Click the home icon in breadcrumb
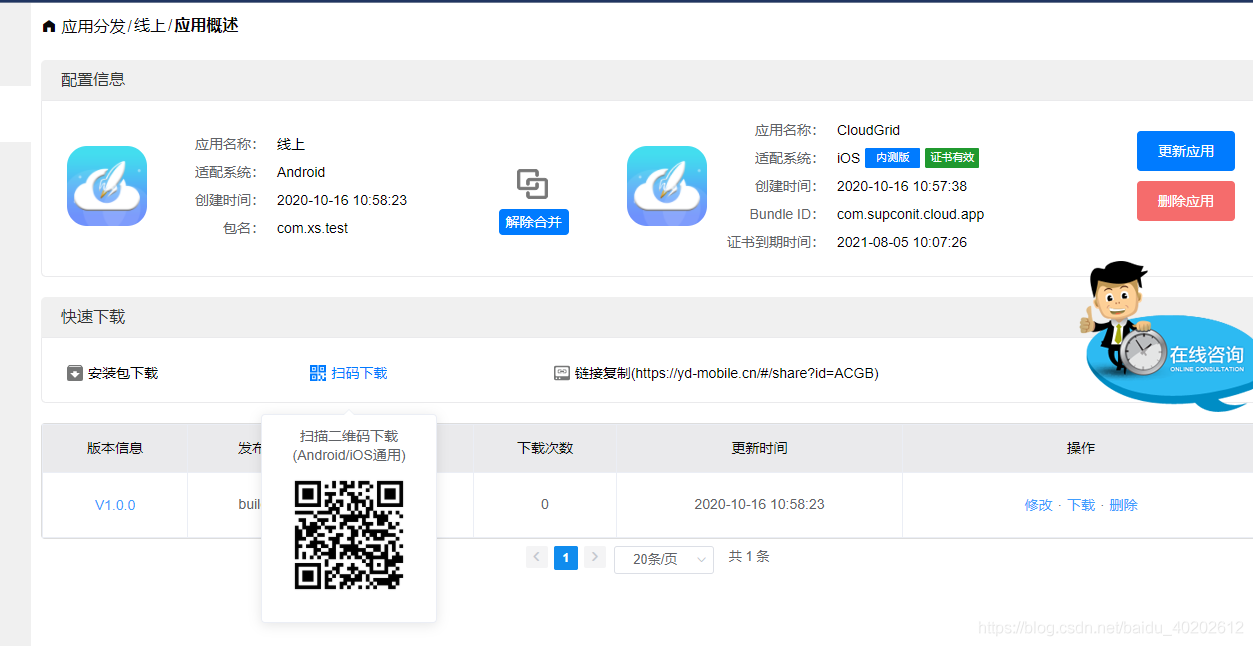The height and width of the screenshot is (646, 1253). [x=49, y=26]
